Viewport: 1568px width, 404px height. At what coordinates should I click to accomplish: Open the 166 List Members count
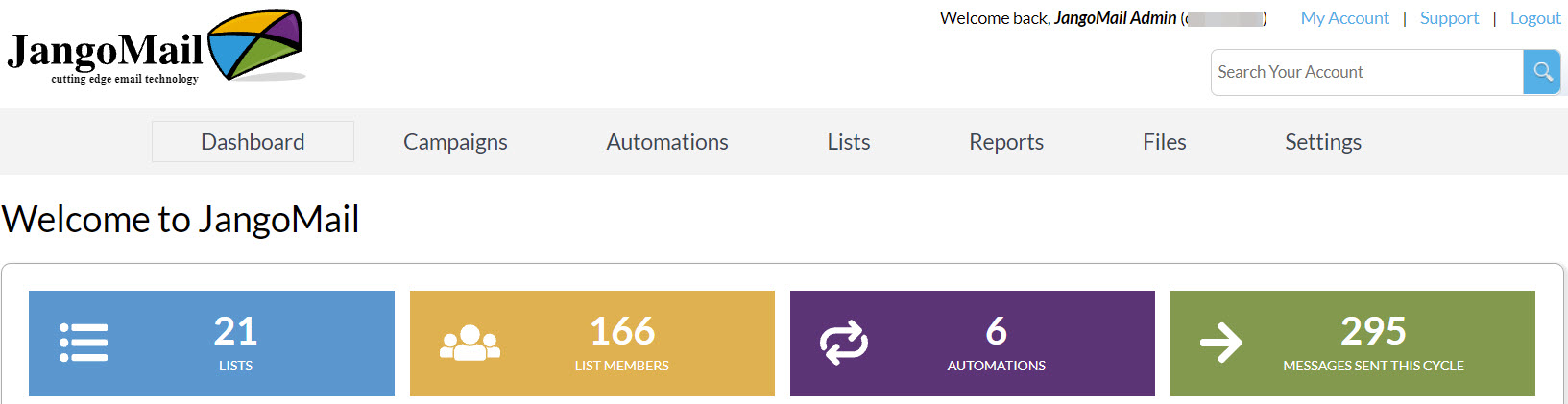pyautogui.click(x=622, y=332)
